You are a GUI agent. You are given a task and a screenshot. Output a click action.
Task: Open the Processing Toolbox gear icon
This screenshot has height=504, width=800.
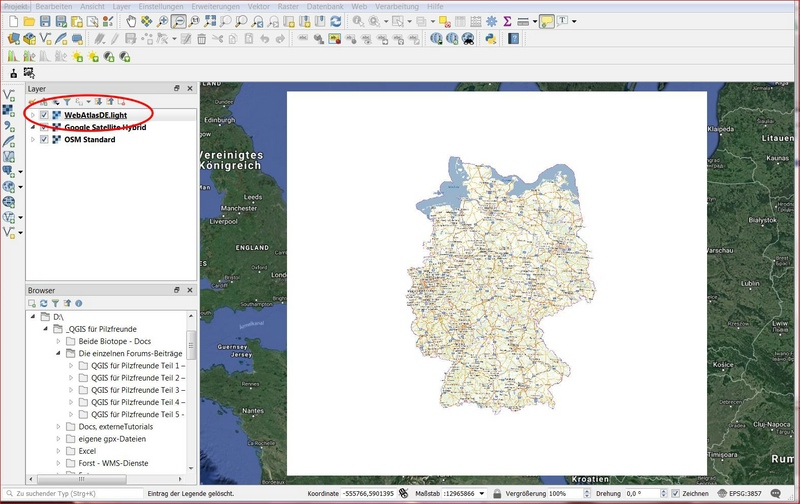[x=491, y=21]
